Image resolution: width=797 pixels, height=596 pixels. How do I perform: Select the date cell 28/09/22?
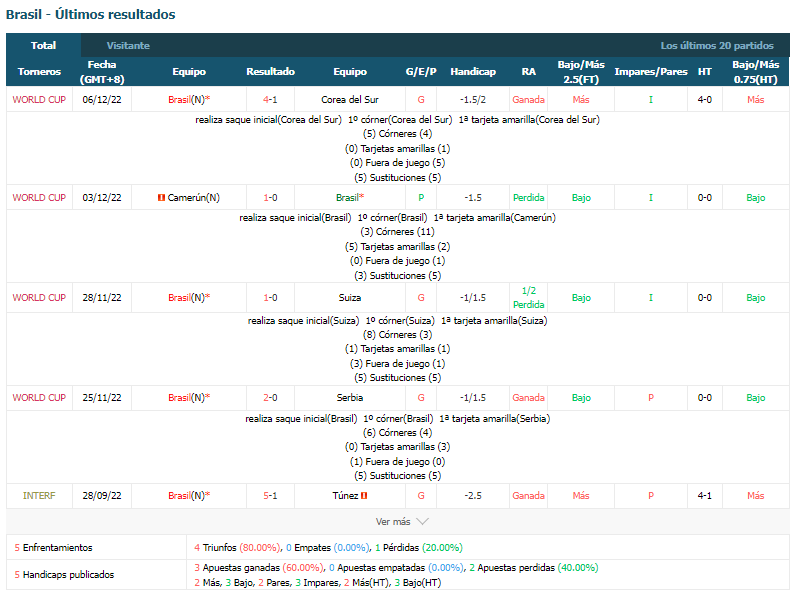click(102, 495)
